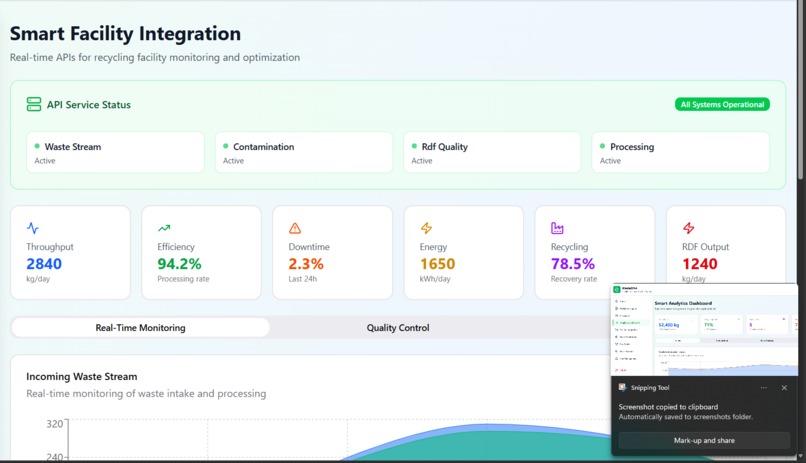Screen dimensions: 806x463
Task: Click the 'Last 24h' label under Downtime
Action: 303,279
